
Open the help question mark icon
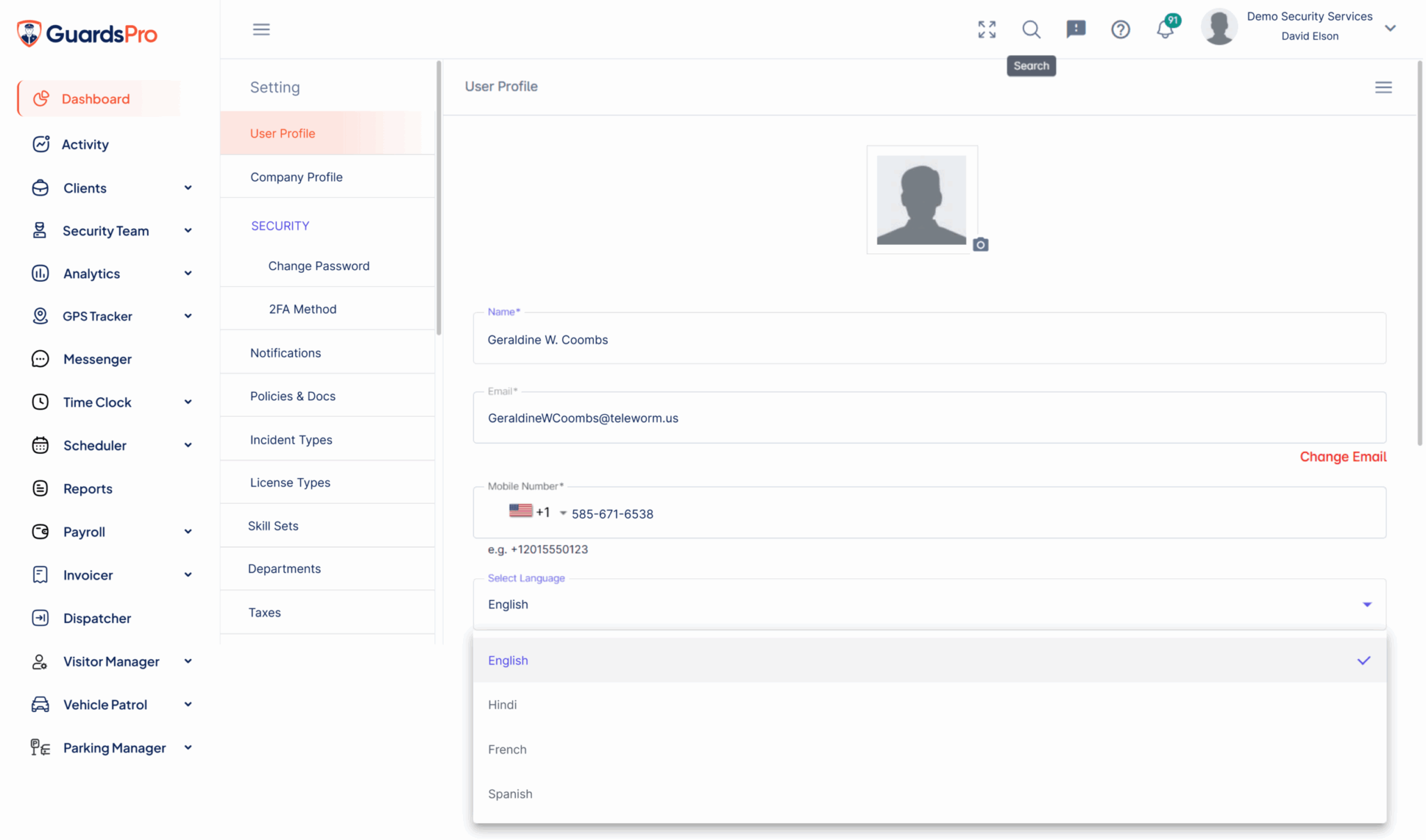pyautogui.click(x=1120, y=29)
